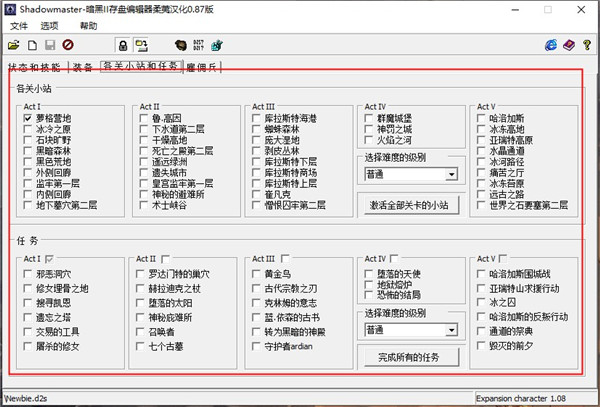The height and width of the screenshot is (407, 600).
Task: Click the 完成所有的任务 button
Action: coord(411,357)
